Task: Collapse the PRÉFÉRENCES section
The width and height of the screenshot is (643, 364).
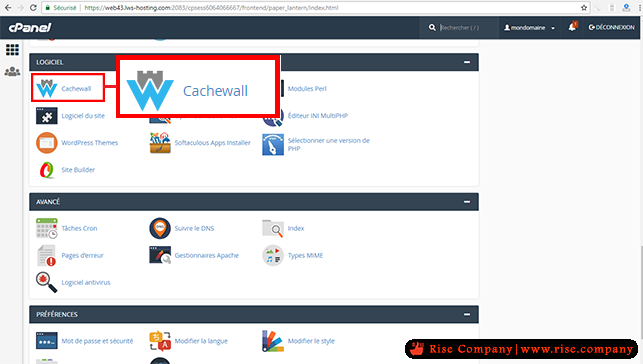Action: [x=467, y=314]
